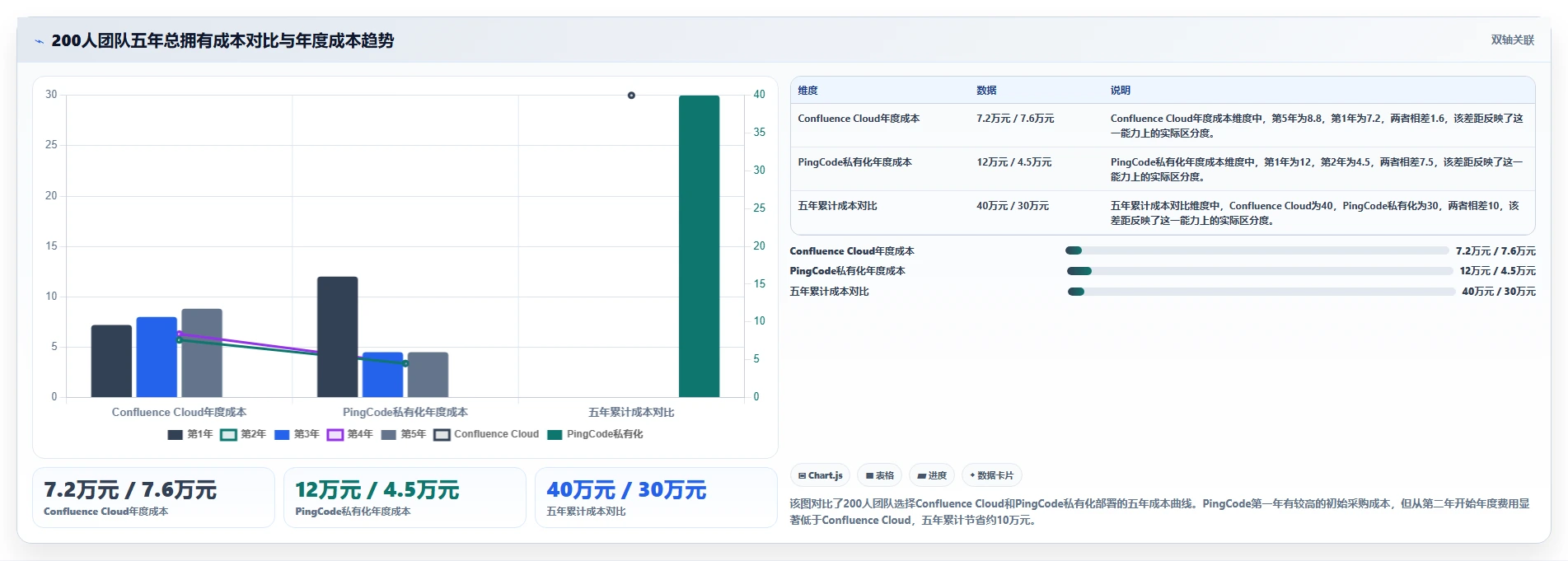The width and height of the screenshot is (1568, 561).
Task: Click the tall green 五年累计成本对比 bar
Action: click(x=699, y=246)
